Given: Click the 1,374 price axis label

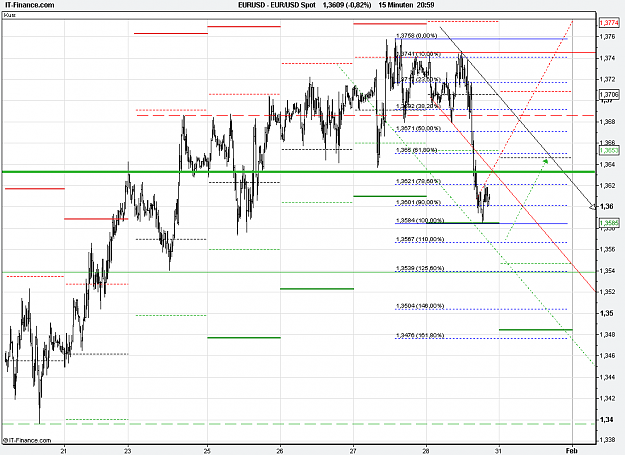Looking at the screenshot, I should [x=607, y=58].
